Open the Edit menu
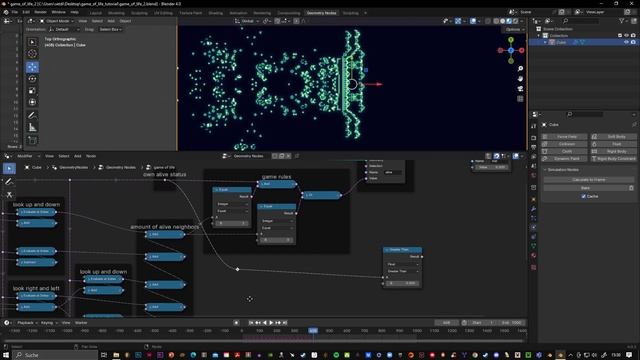The height and width of the screenshot is (360, 640). (26, 12)
